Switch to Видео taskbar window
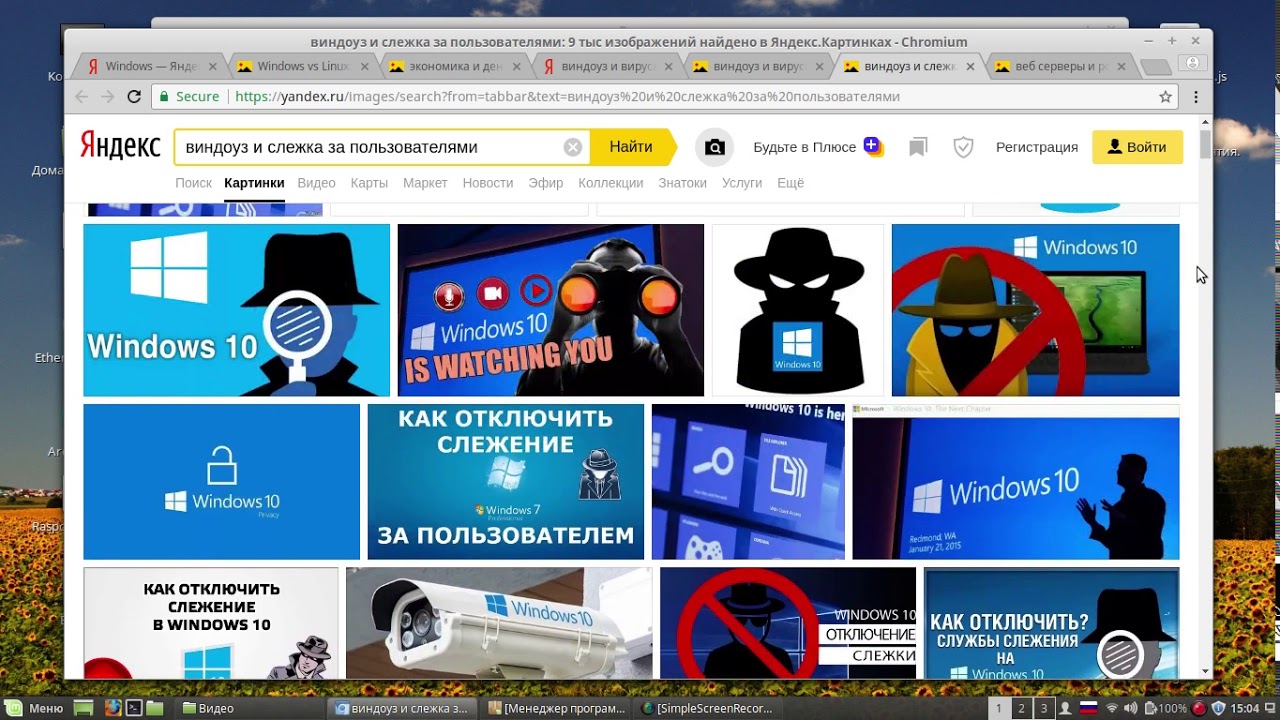 [x=248, y=708]
